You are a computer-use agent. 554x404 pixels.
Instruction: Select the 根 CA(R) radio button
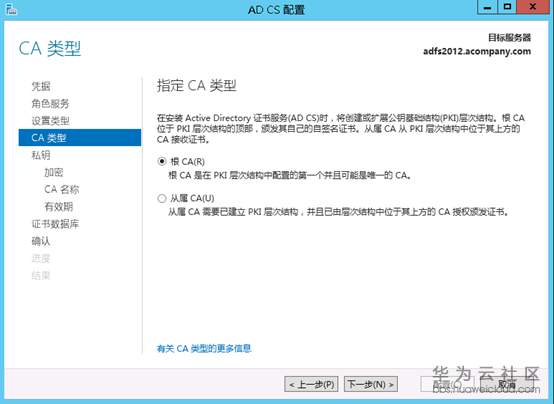[162, 162]
